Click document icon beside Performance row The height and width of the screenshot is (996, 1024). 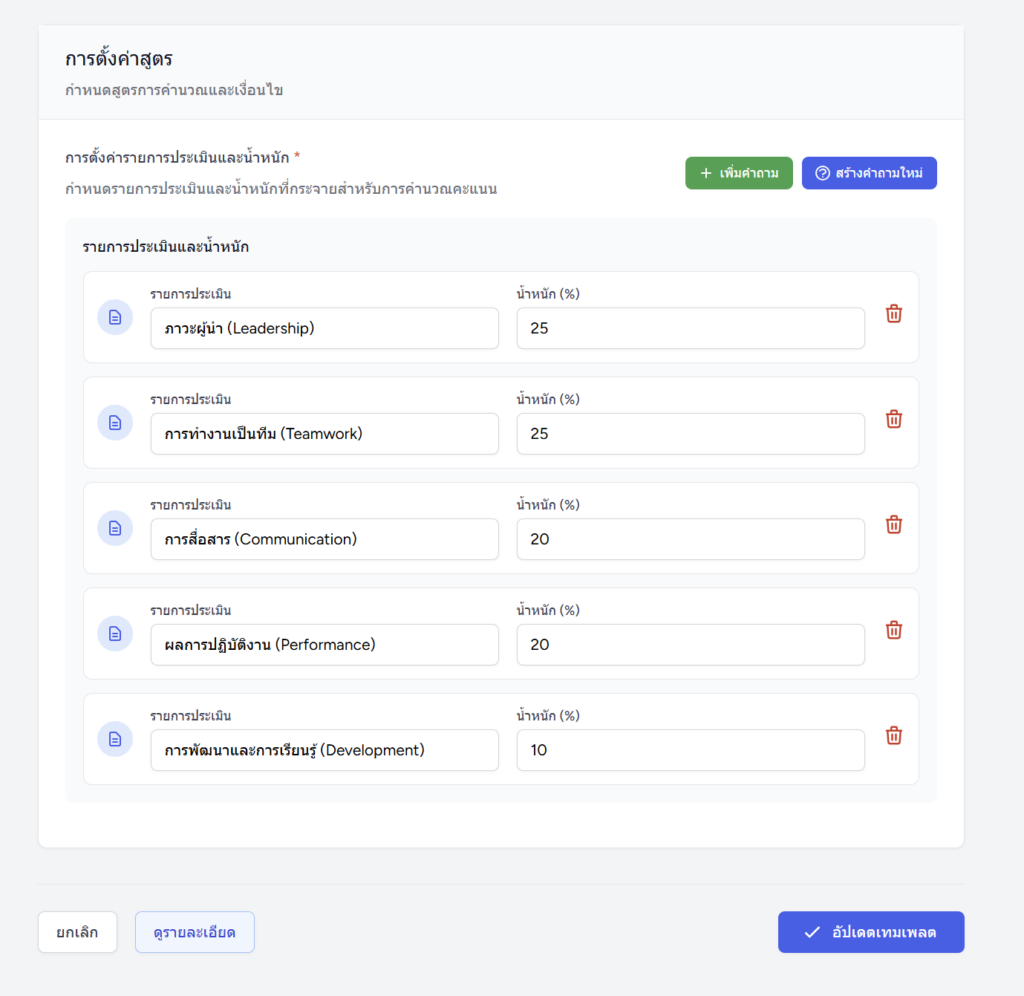click(115, 634)
